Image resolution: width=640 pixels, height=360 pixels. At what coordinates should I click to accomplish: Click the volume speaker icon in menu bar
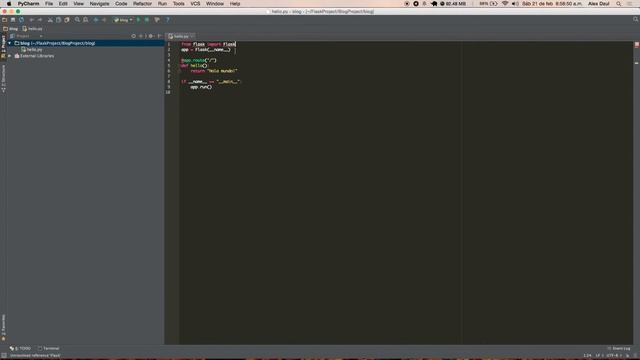516,4
